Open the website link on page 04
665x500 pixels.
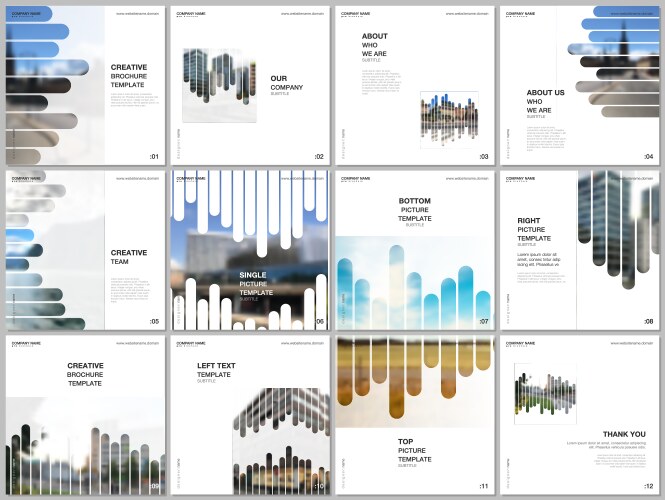click(x=632, y=14)
